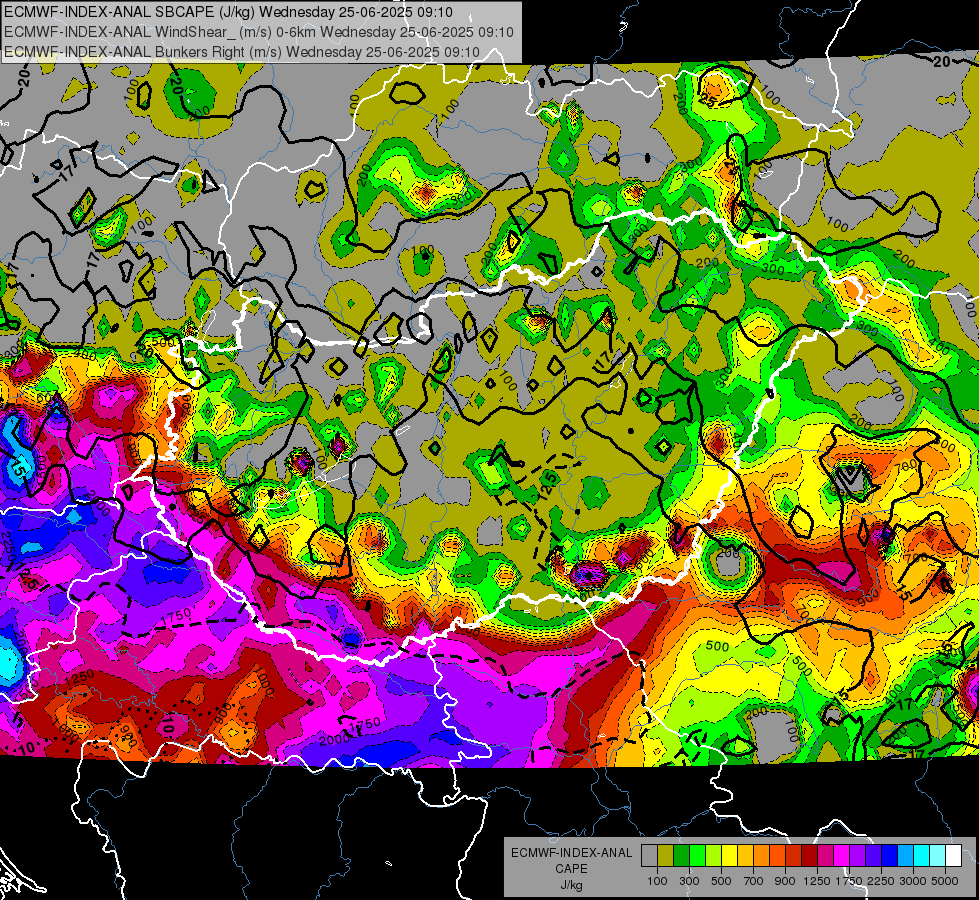Click the Bunkers Right (m/s) title line

tap(242, 52)
